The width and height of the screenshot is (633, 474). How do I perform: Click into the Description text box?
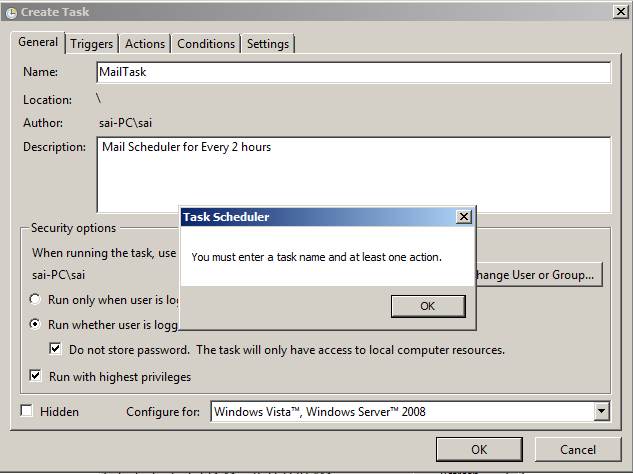point(354,174)
